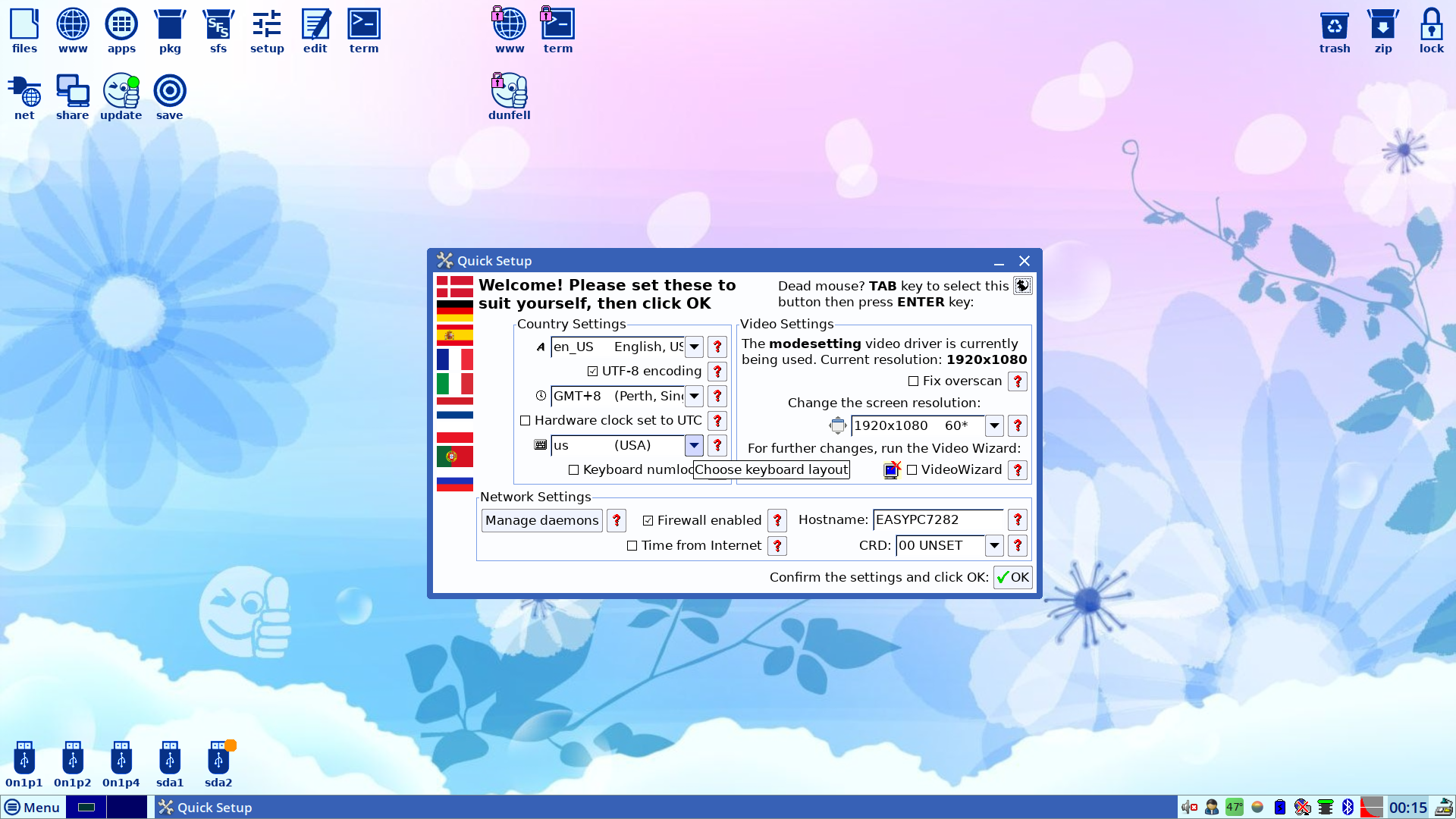Open the setup desktop icon
The width and height of the screenshot is (1456, 819).
(x=267, y=30)
